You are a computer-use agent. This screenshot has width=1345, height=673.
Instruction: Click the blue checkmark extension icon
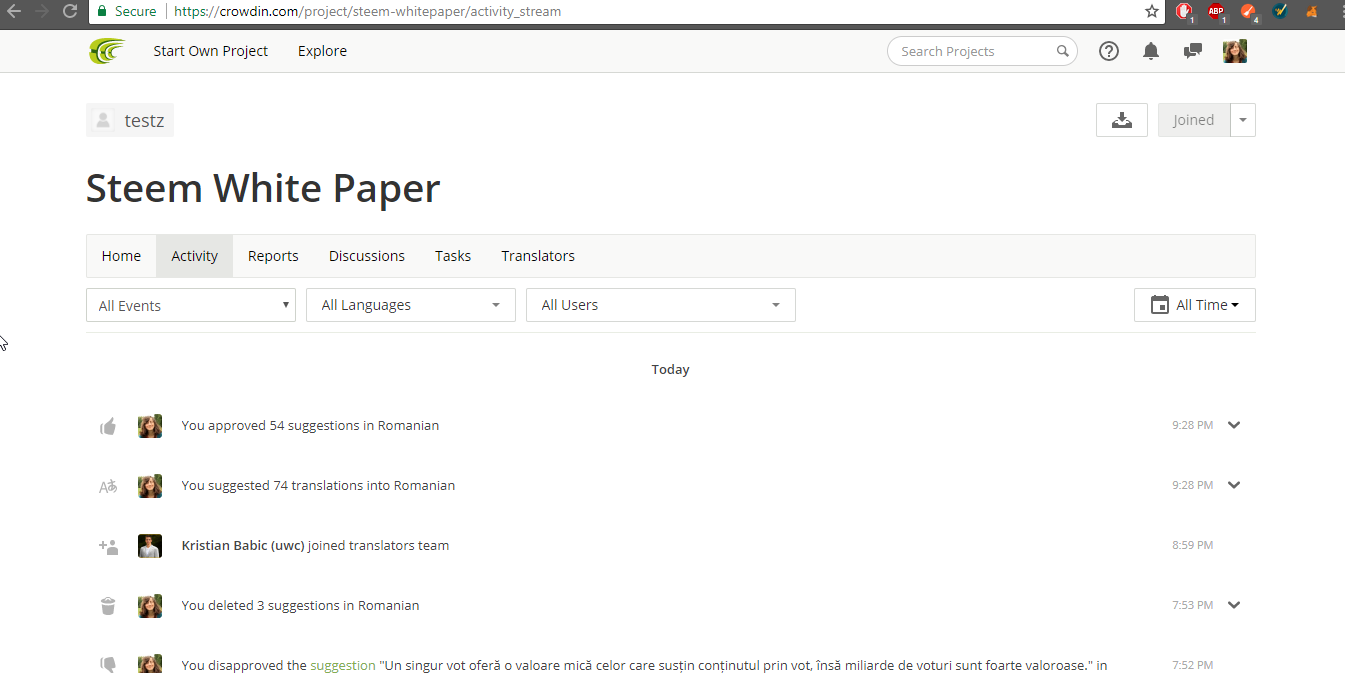coord(1280,11)
